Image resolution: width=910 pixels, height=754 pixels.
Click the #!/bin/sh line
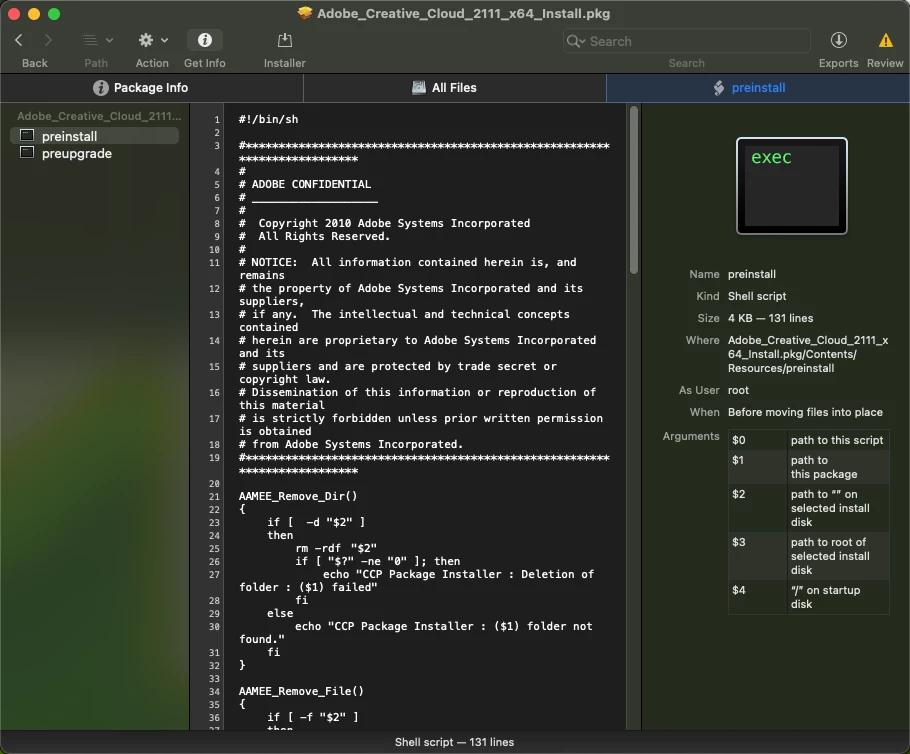(268, 119)
